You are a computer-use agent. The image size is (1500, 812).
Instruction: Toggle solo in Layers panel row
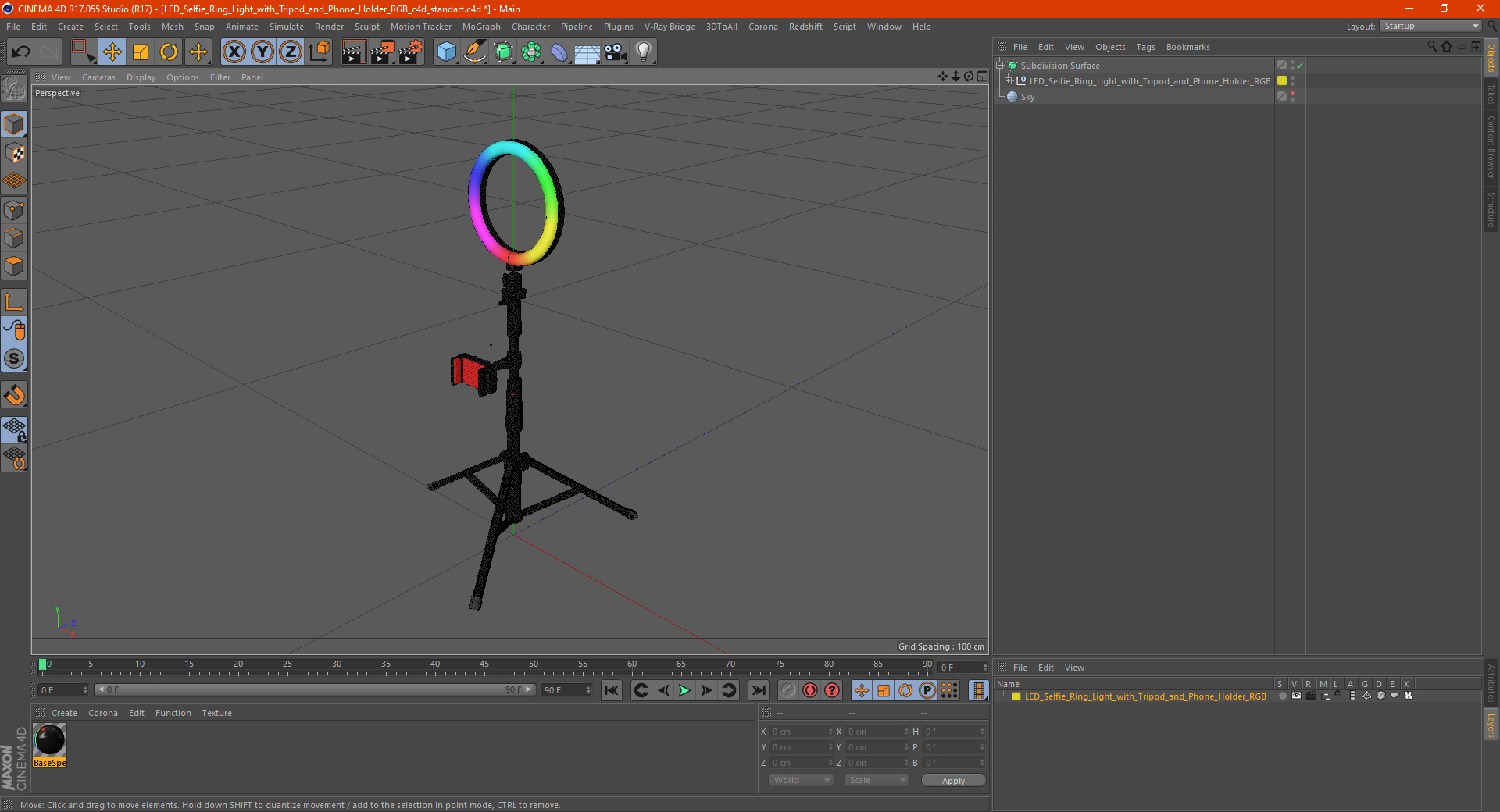click(1283, 696)
